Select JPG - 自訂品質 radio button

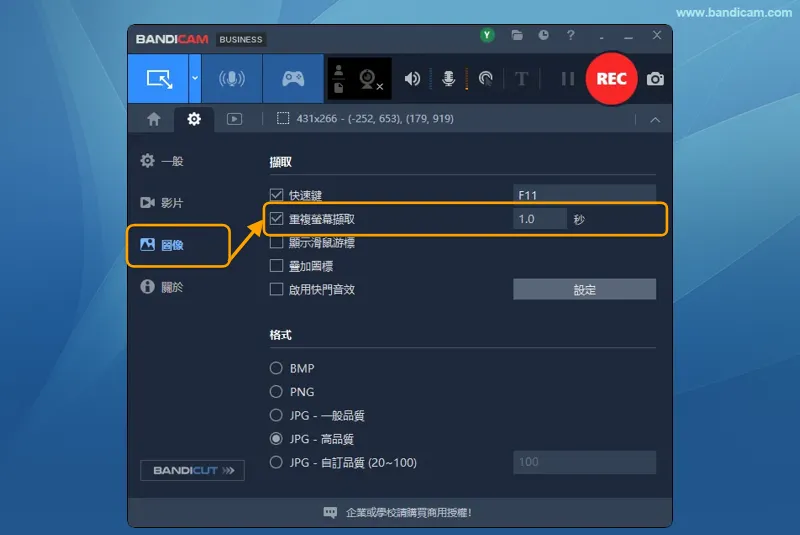pos(276,462)
